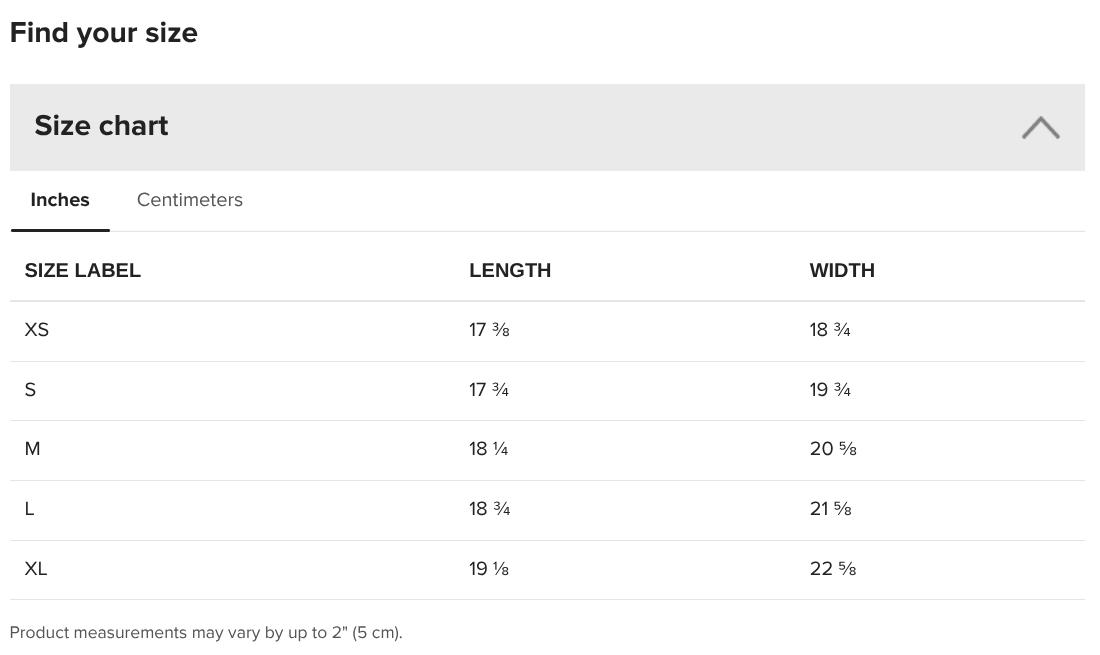Switch to the Centimeters tab

189,200
